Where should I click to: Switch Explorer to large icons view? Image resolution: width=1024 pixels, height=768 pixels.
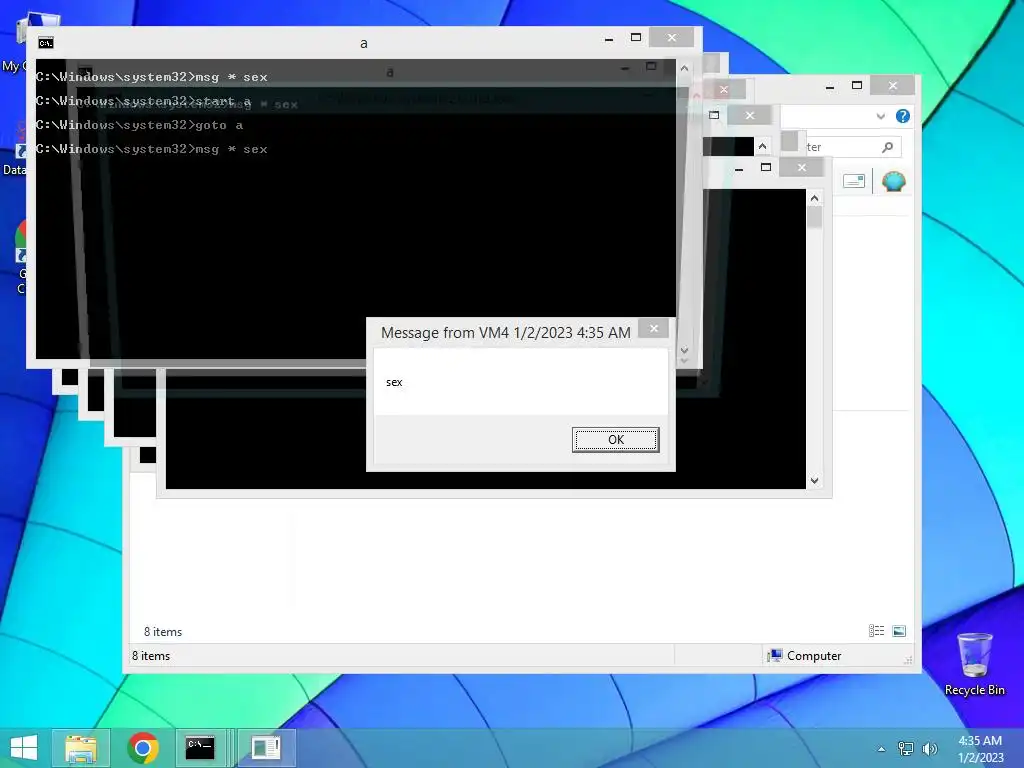click(899, 631)
